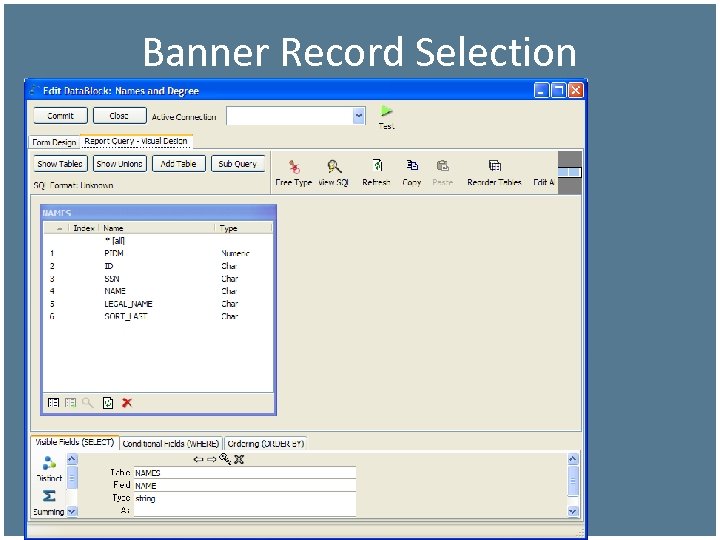Viewport: 720px width, 540px height.
Task: Click the scroll-up arrow beside Distinct icon
Action: (x=72, y=459)
